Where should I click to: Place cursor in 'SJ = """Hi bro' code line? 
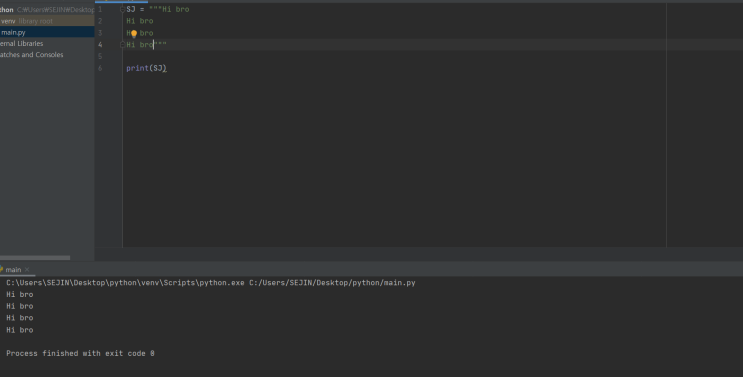pyautogui.click(x=158, y=9)
